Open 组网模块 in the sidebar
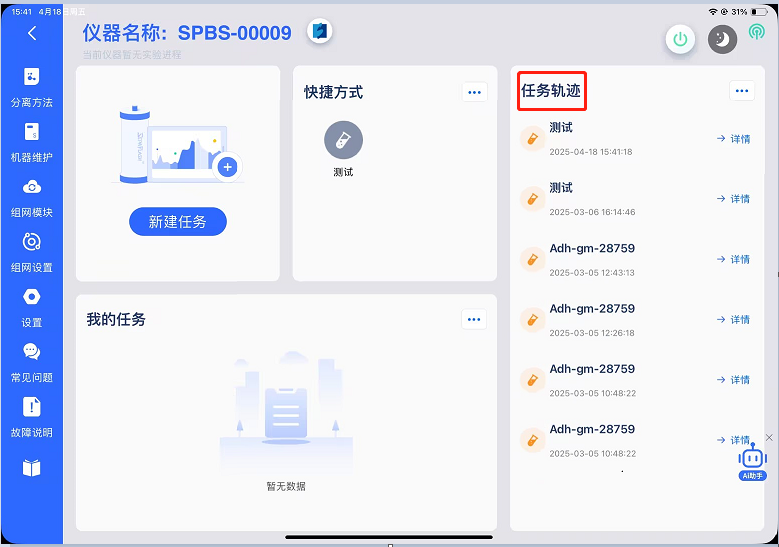 coord(32,196)
